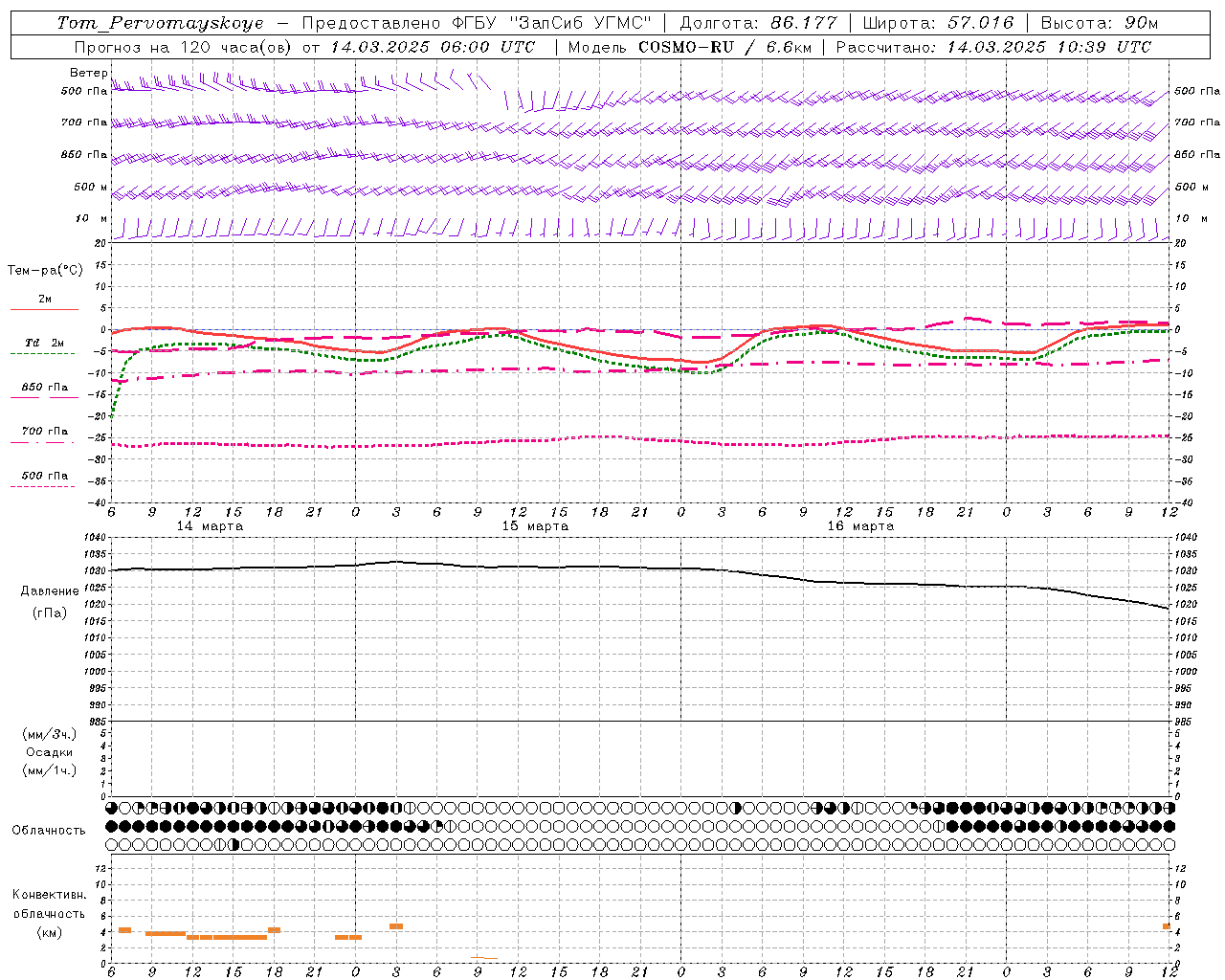Click the "Давление" pressure panel label

50,590
